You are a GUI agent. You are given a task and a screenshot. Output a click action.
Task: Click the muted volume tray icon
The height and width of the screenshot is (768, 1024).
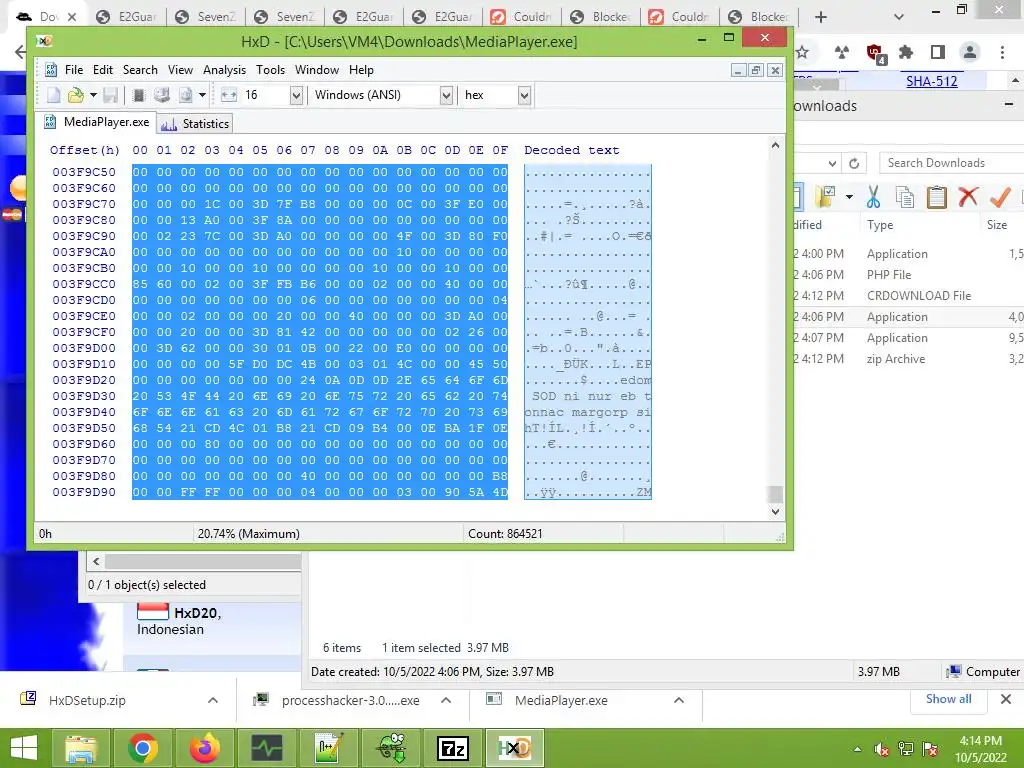[x=882, y=749]
